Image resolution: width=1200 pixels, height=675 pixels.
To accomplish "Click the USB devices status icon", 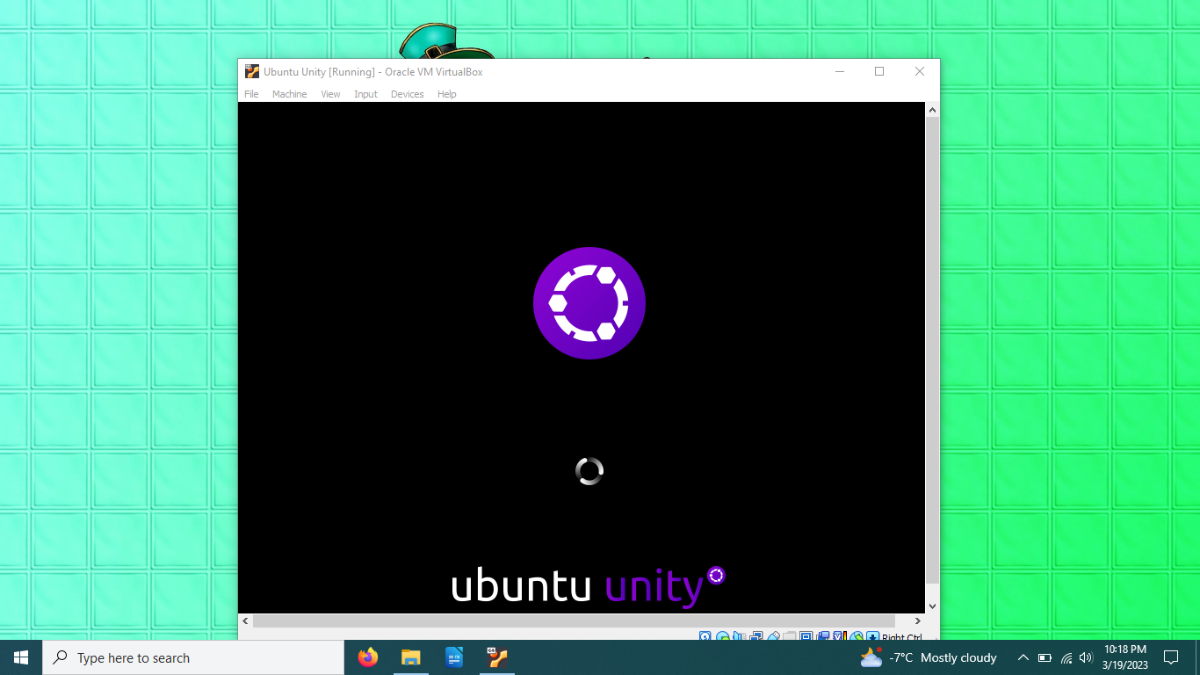I will [773, 636].
